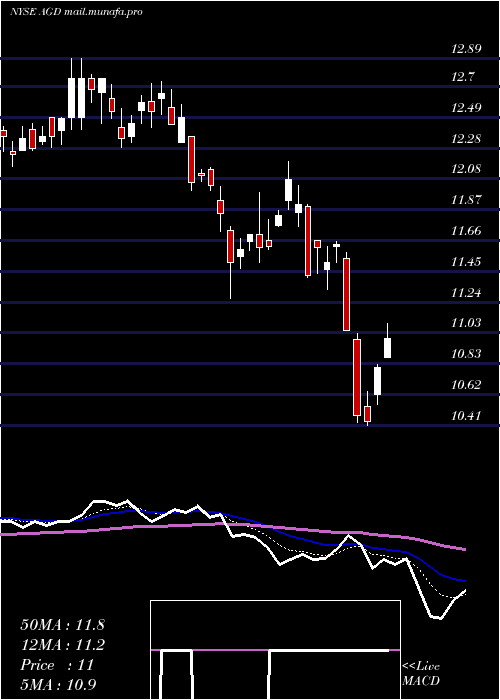
Task: Click the 12MA : 11.2 indicator text
Action: tap(62, 645)
